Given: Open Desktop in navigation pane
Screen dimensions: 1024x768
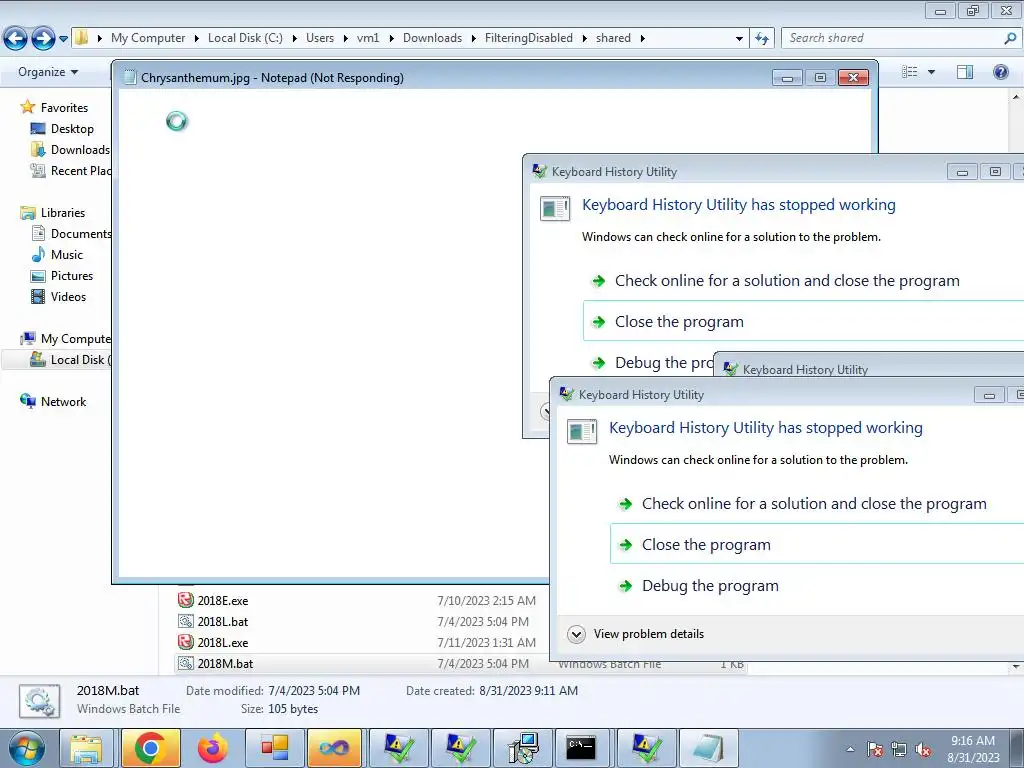Looking at the screenshot, I should [x=72, y=129].
